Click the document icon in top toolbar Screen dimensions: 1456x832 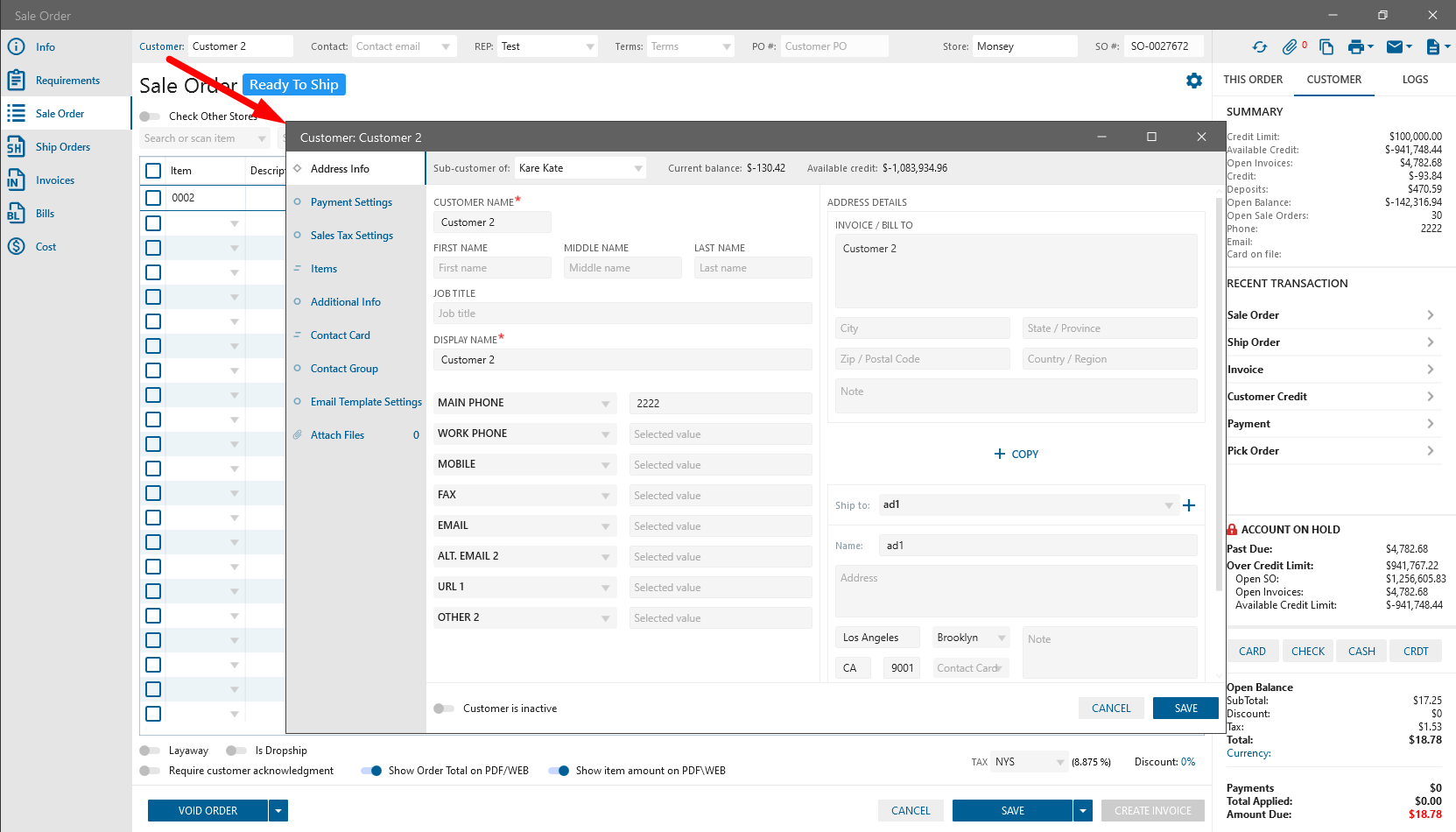(x=1433, y=46)
